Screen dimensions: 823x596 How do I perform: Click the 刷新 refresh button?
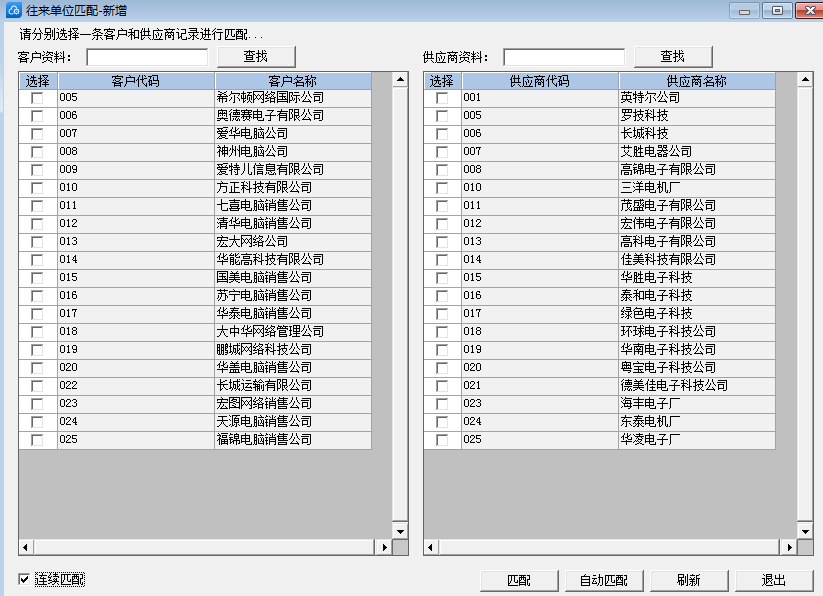point(689,580)
